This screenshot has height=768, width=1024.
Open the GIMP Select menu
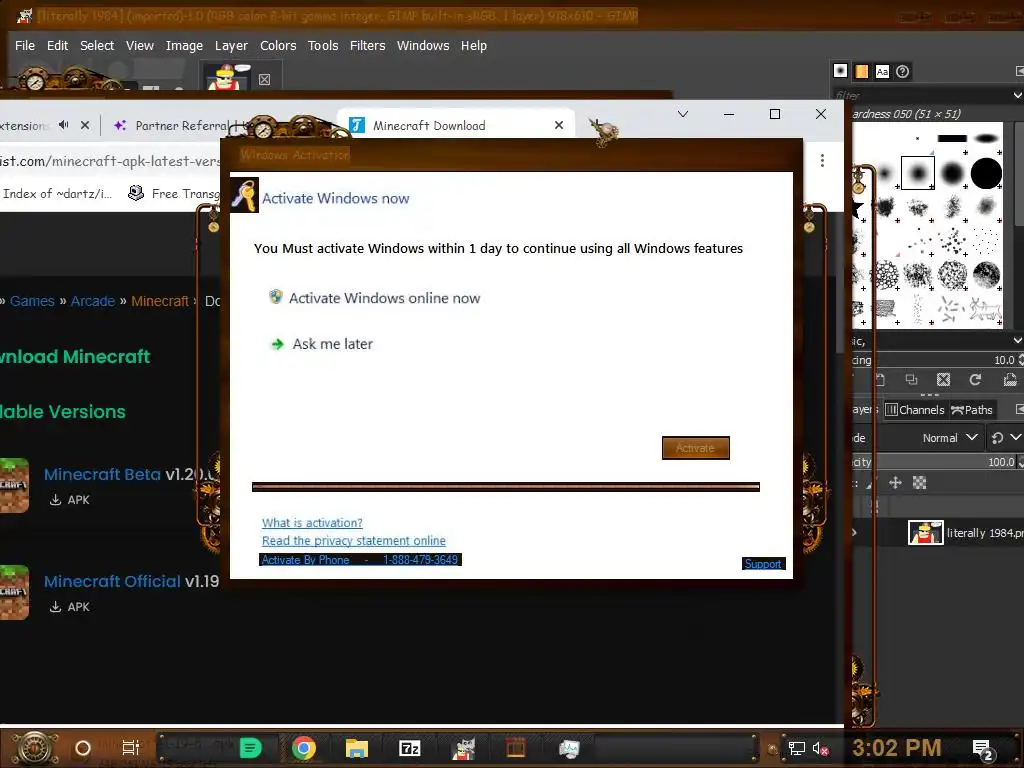97,45
